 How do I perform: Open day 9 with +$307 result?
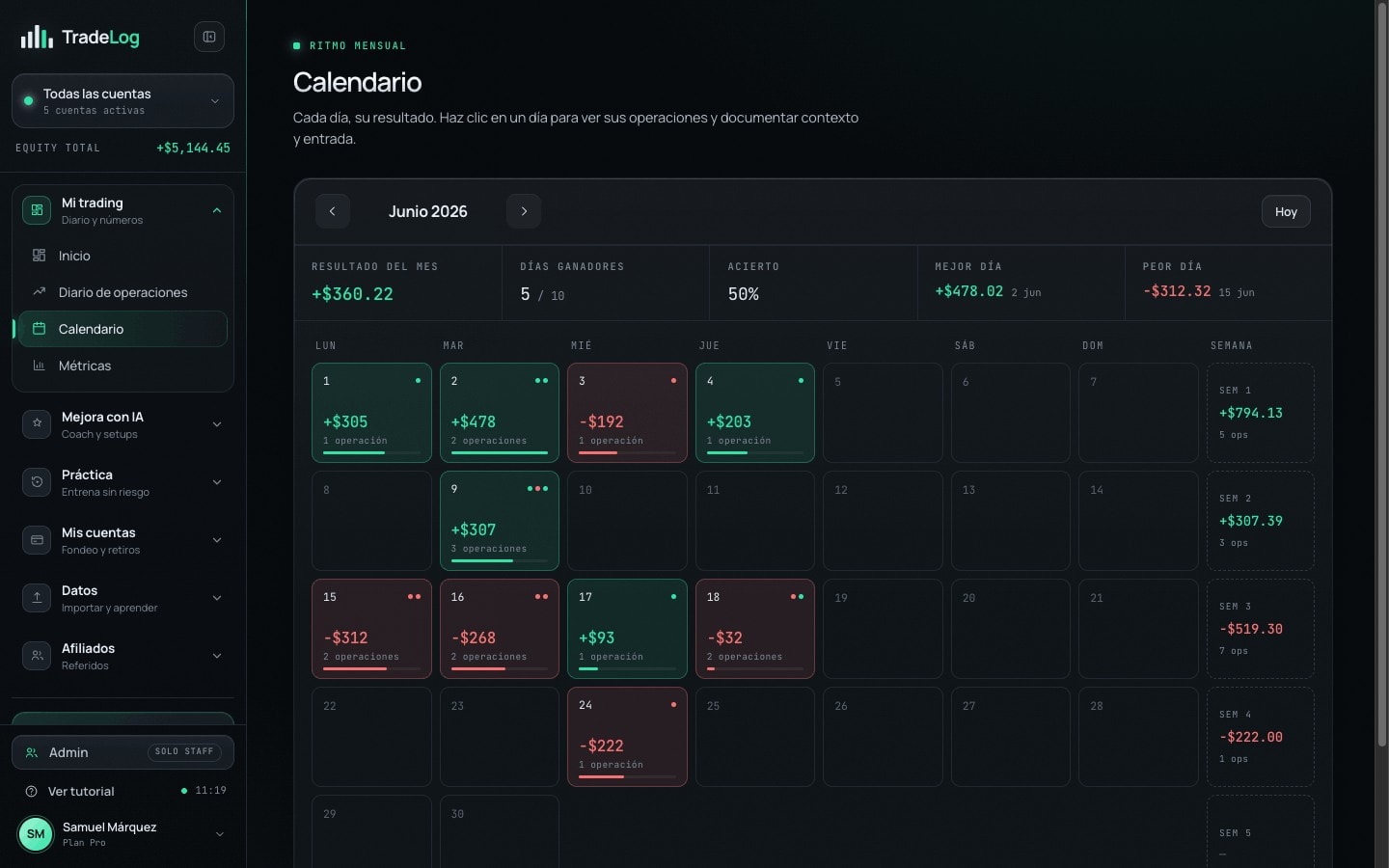(x=500, y=521)
